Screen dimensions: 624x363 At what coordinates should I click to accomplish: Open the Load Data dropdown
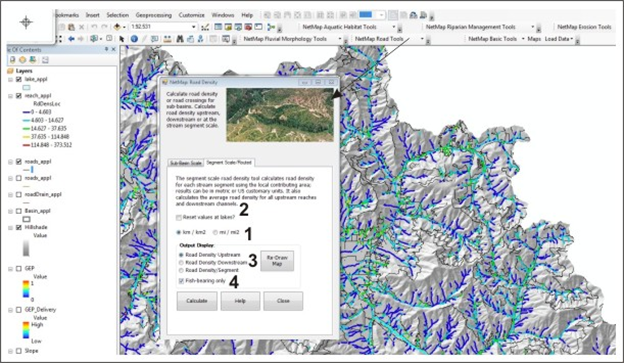click(x=559, y=39)
